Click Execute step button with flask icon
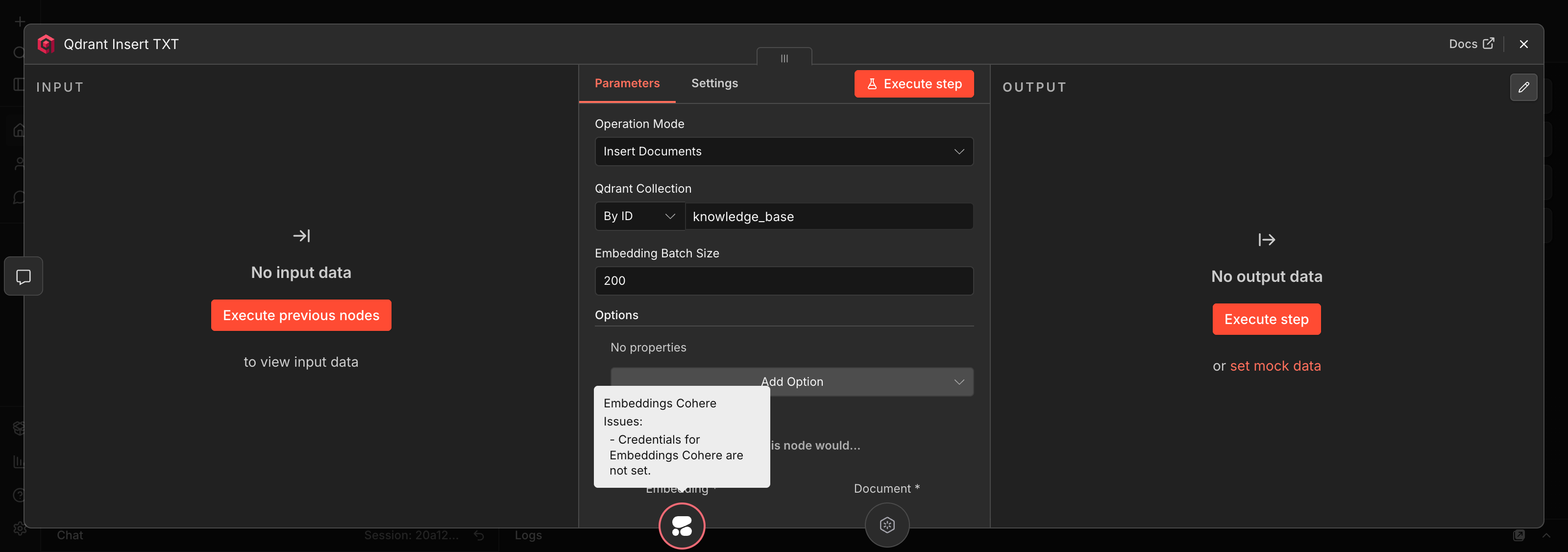Image resolution: width=1568 pixels, height=552 pixels. click(x=913, y=84)
